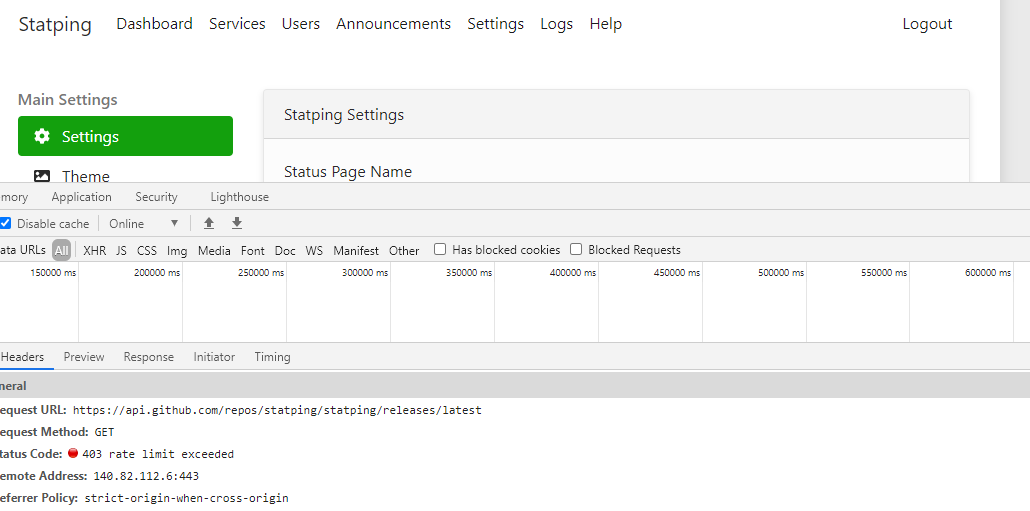1030x511 pixels.
Task: Open the Services page in navbar
Action: (237, 24)
